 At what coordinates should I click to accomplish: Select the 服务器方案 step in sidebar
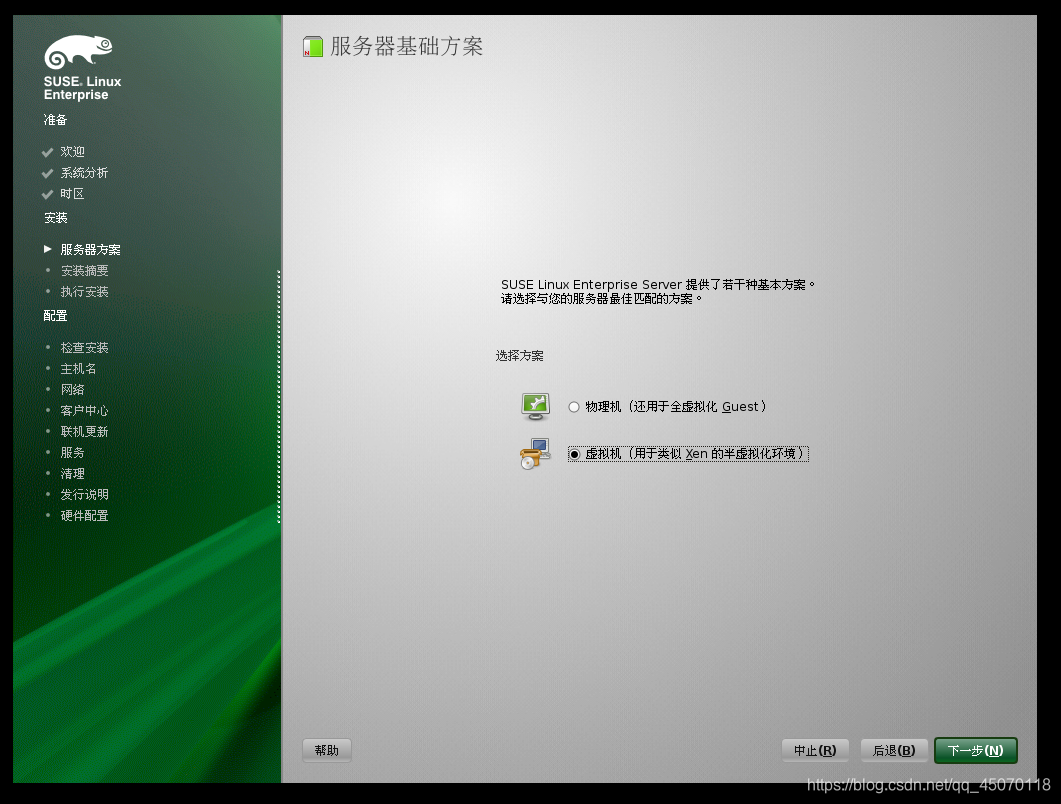point(90,250)
